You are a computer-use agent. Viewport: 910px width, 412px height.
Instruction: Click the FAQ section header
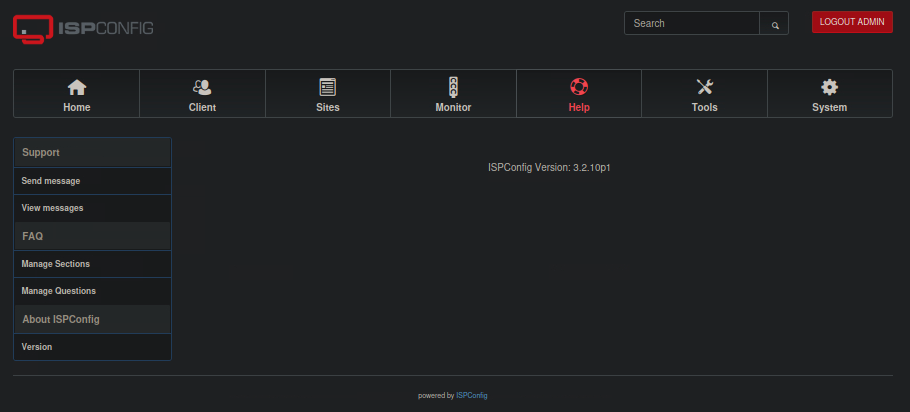click(x=32, y=236)
